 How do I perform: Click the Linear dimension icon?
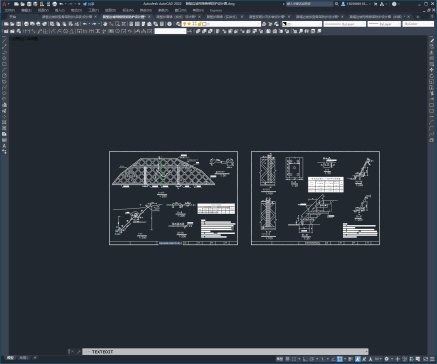pos(27,31)
